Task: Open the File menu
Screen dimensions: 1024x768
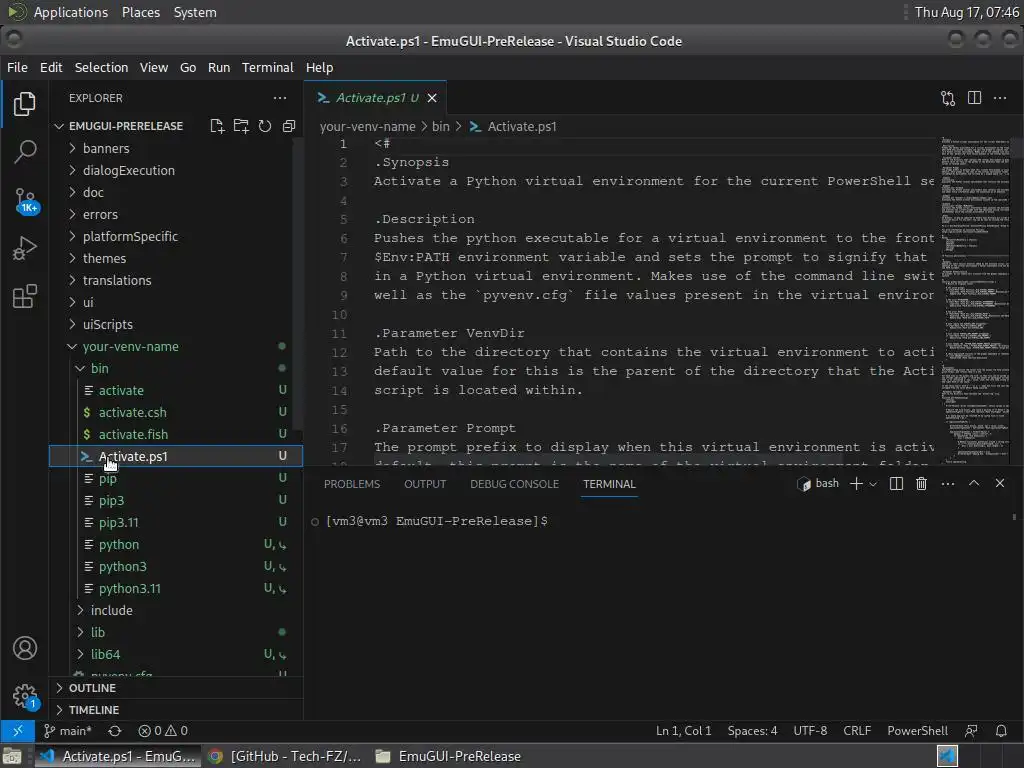Action: (17, 67)
